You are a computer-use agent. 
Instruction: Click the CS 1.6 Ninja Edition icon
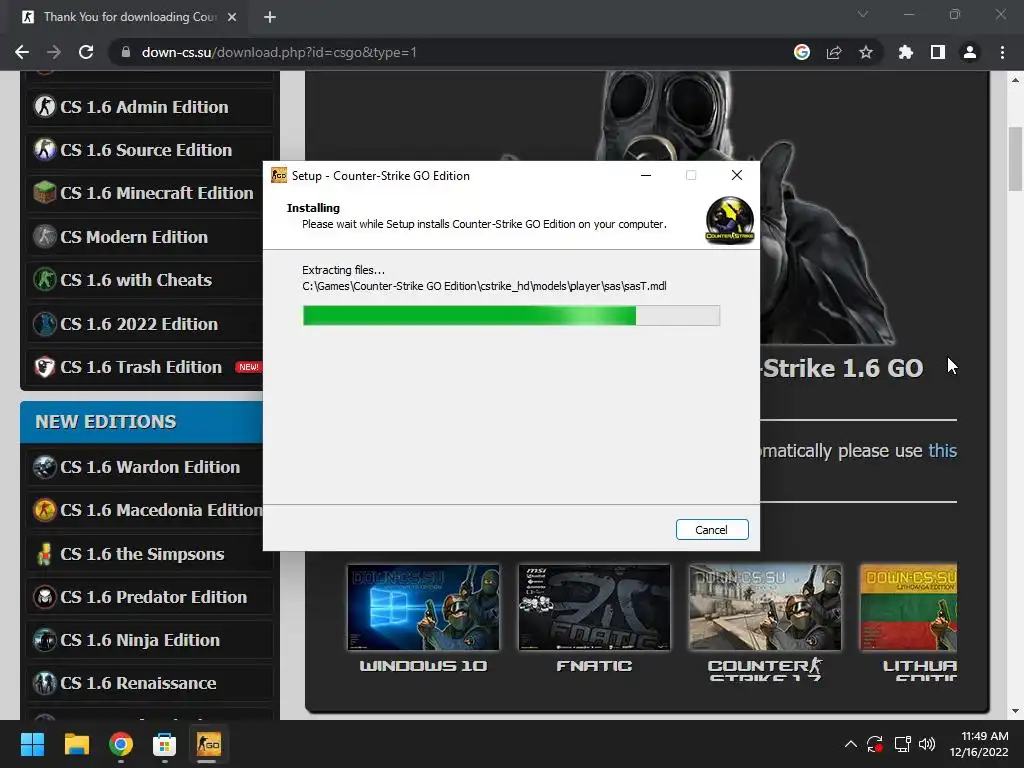[x=44, y=640]
